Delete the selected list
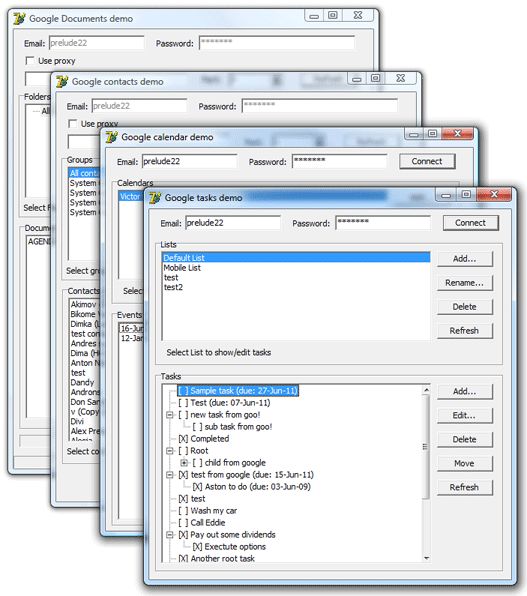Screen dimensions: 527x596 click(x=465, y=307)
